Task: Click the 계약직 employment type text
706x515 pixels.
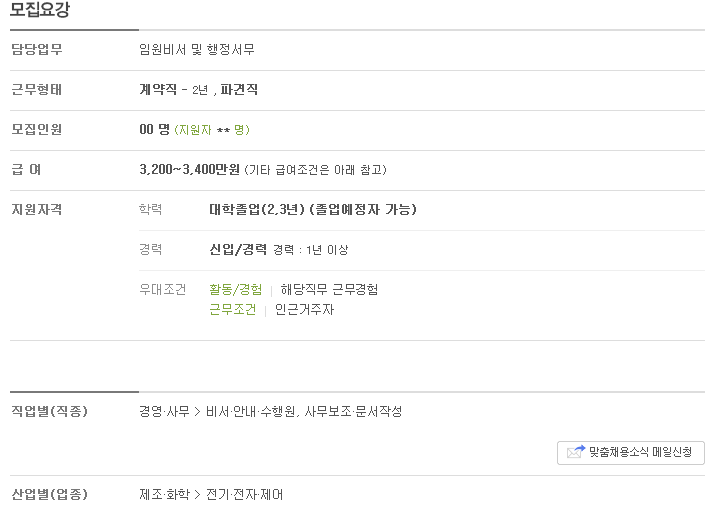Action: [158, 90]
